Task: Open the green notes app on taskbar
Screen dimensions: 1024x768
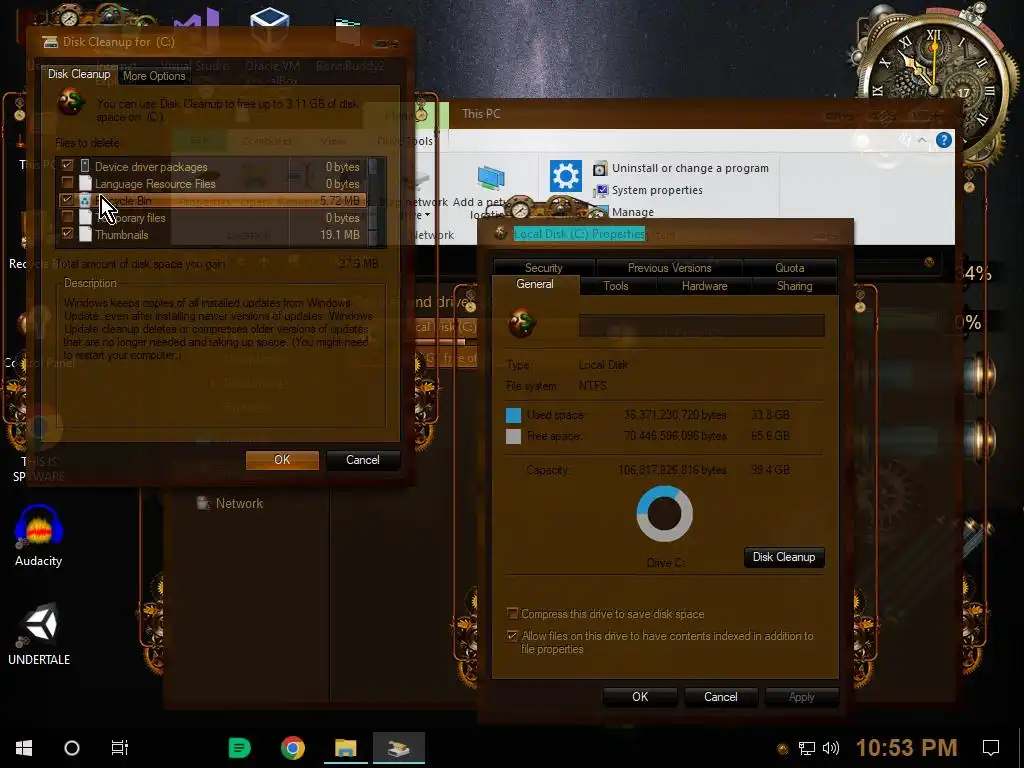Action: pyautogui.click(x=239, y=748)
